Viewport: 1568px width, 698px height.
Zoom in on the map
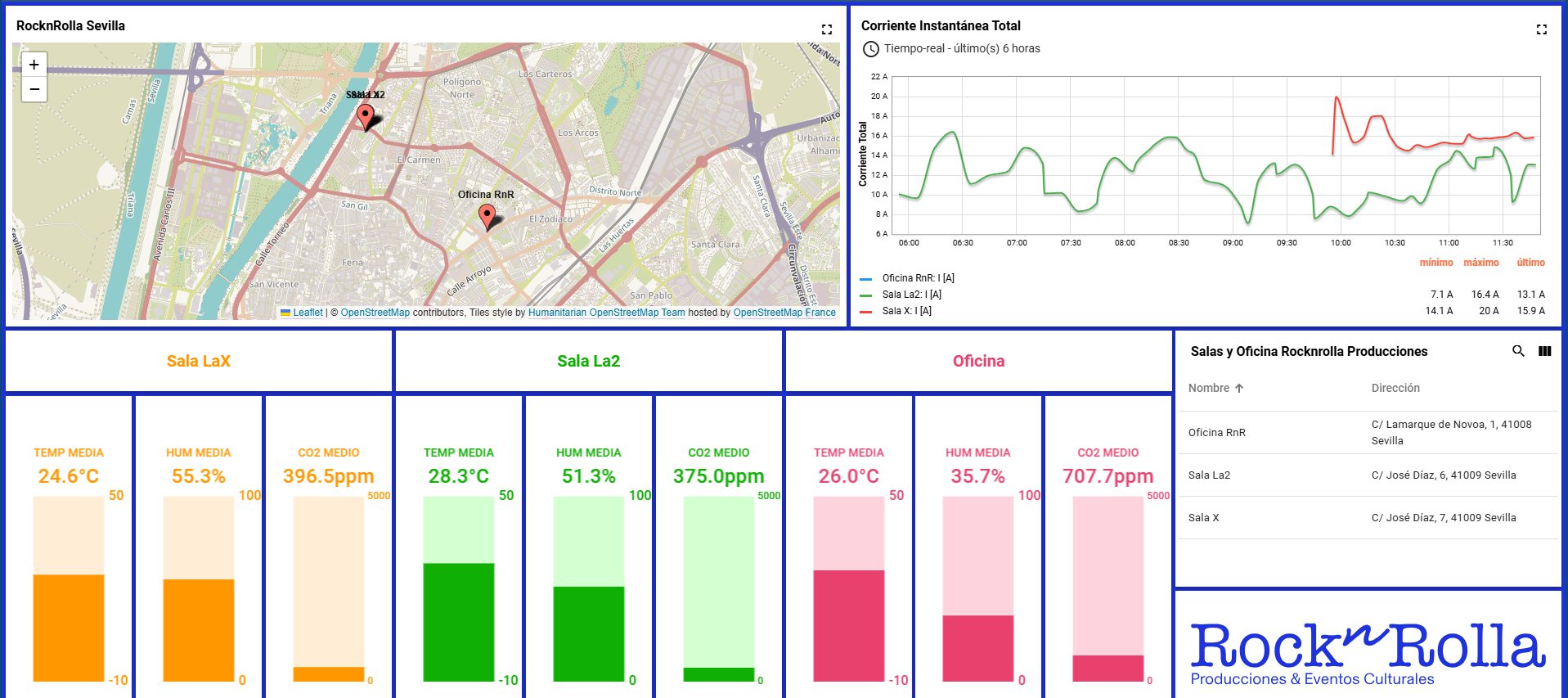pyautogui.click(x=34, y=65)
